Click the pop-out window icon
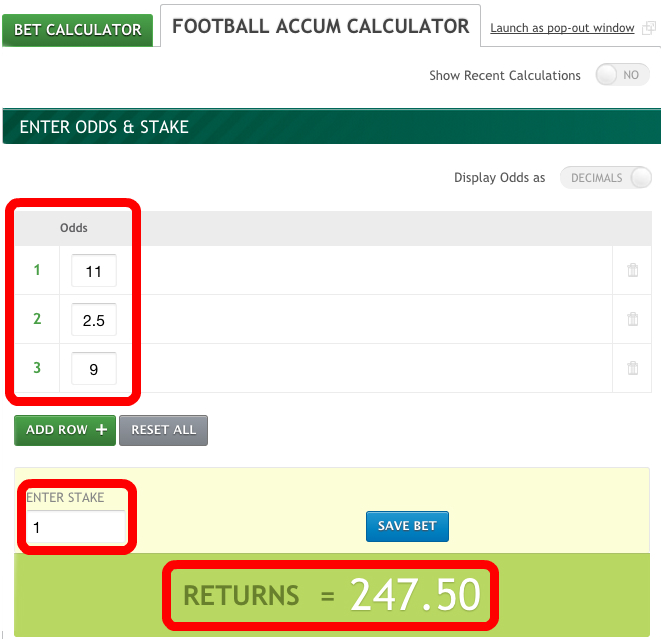 [x=647, y=28]
